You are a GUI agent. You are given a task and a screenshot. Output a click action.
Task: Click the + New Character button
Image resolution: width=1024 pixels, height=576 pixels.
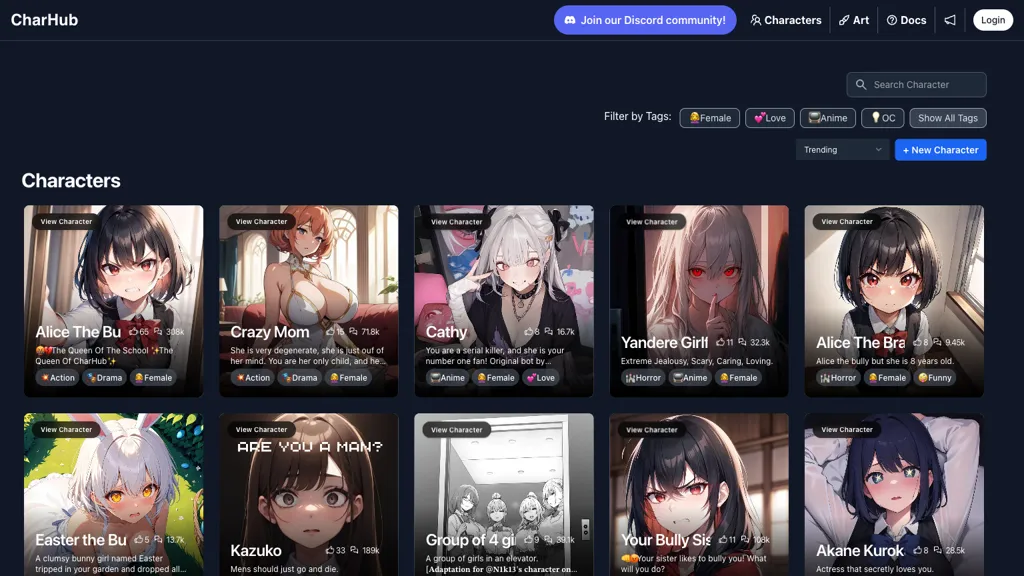coord(940,150)
